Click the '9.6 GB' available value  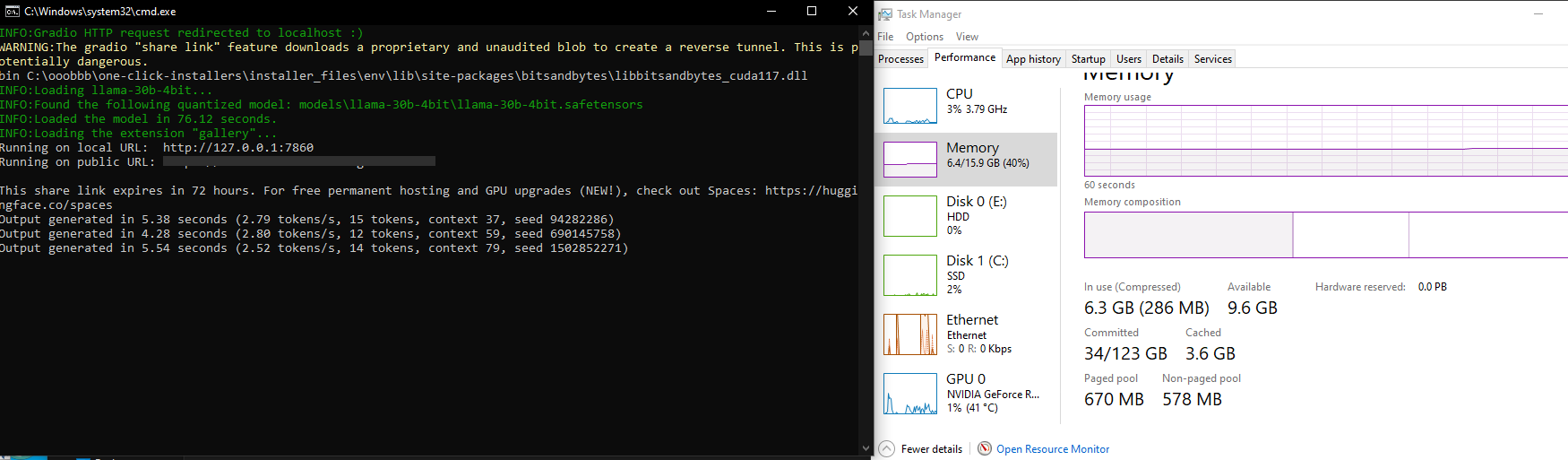(1253, 308)
